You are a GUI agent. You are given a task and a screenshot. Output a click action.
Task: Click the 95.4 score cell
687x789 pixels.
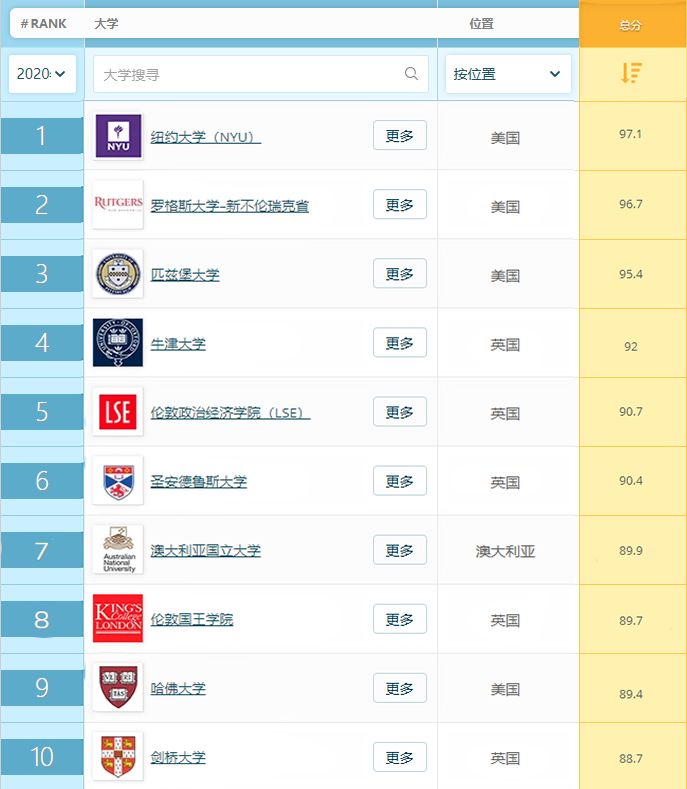631,274
